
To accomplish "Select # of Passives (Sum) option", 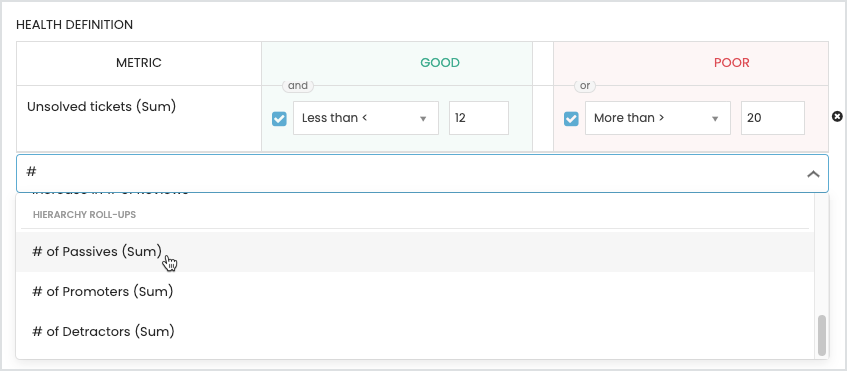I will click(x=415, y=252).
